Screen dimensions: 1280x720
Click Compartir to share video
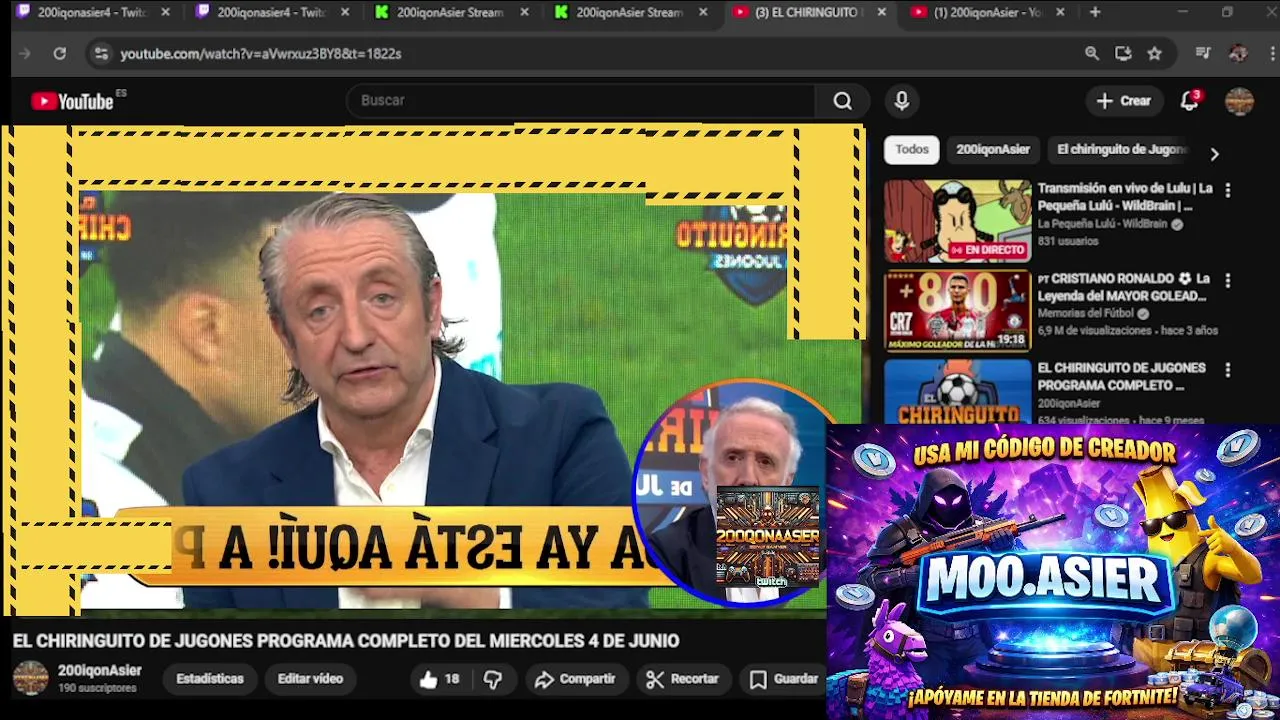click(x=575, y=679)
